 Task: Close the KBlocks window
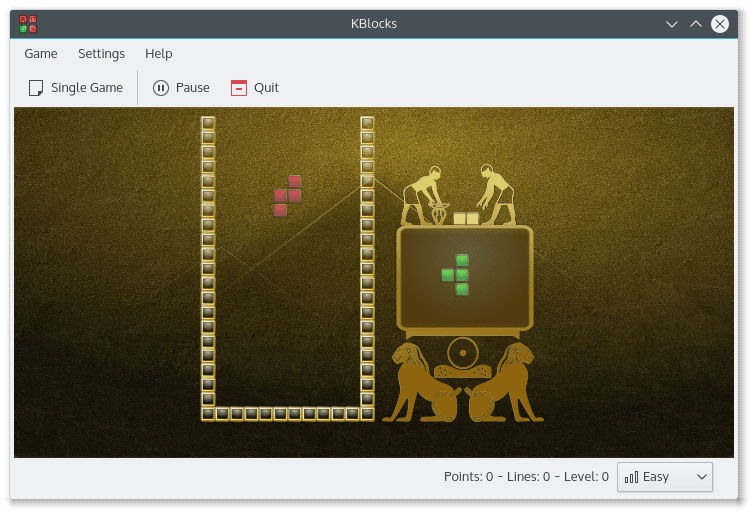coord(720,24)
